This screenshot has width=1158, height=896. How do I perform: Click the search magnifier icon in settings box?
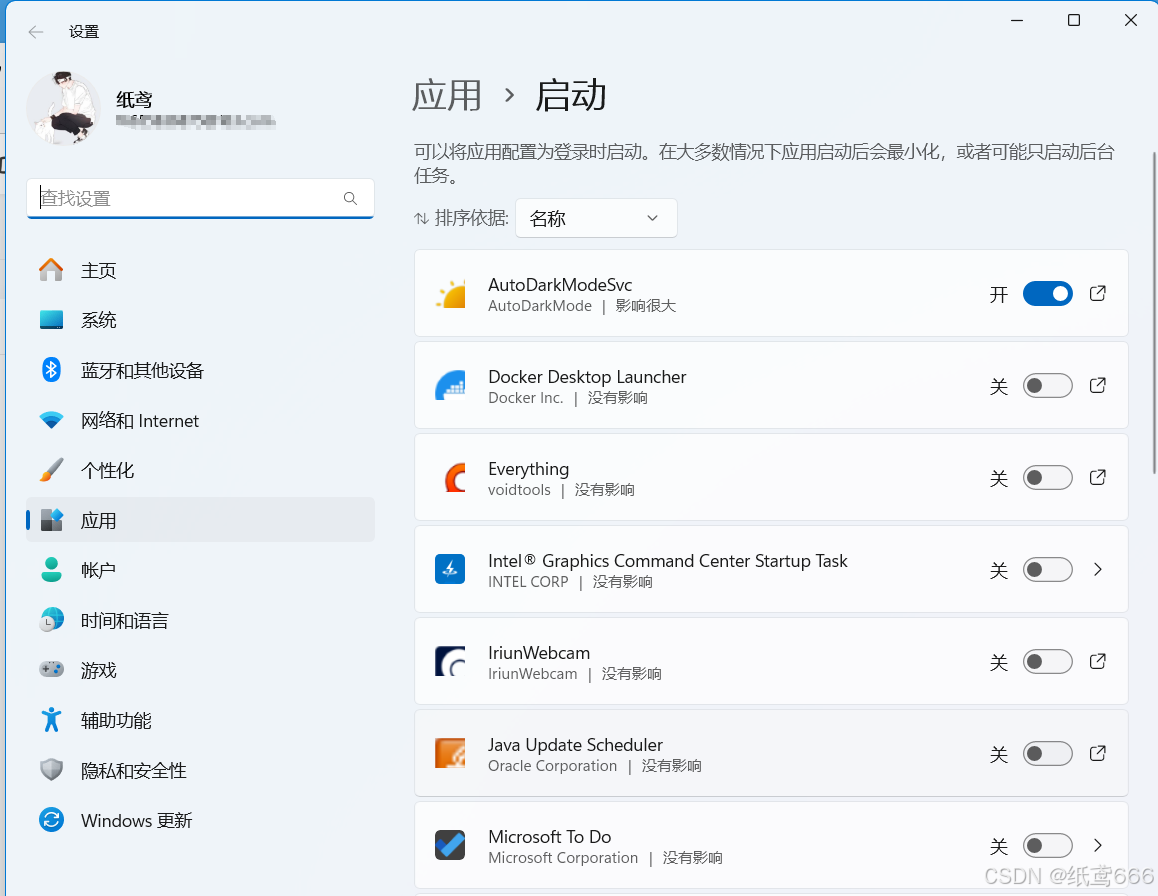click(x=350, y=199)
